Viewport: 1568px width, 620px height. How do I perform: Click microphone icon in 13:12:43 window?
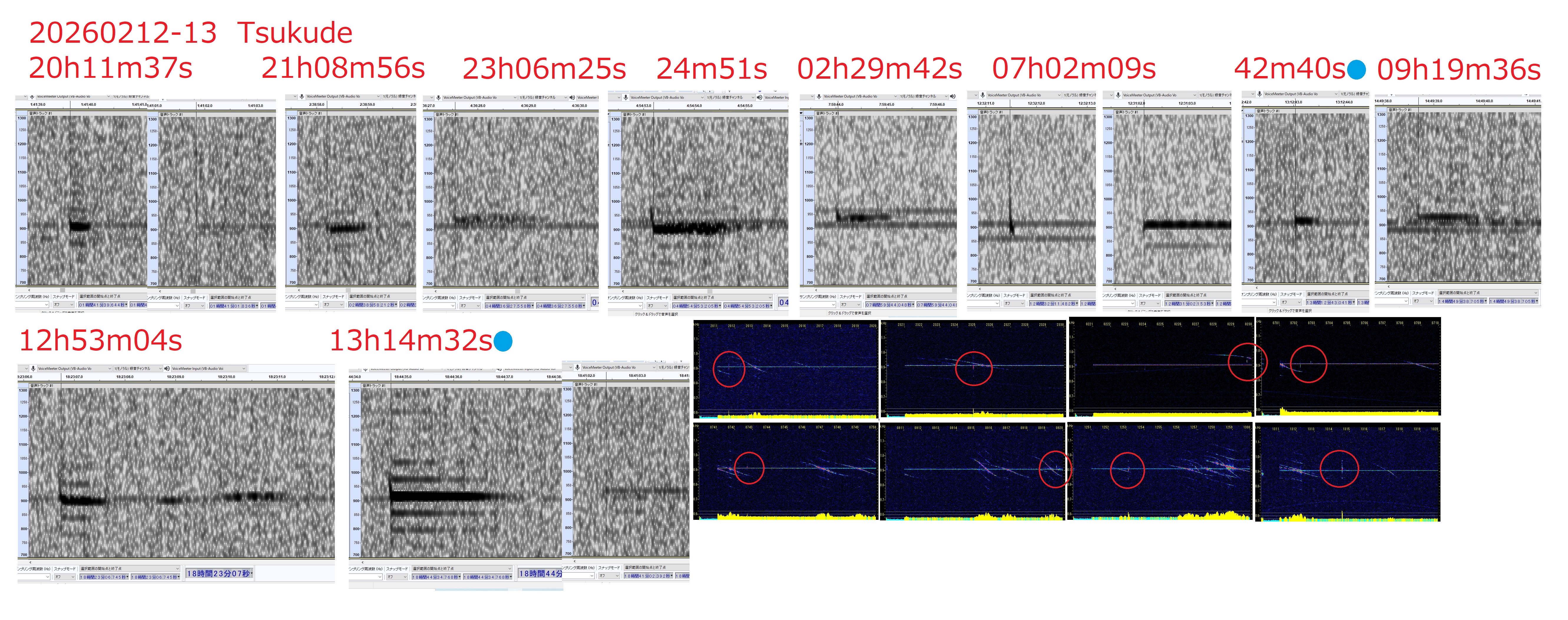[x=1259, y=94]
